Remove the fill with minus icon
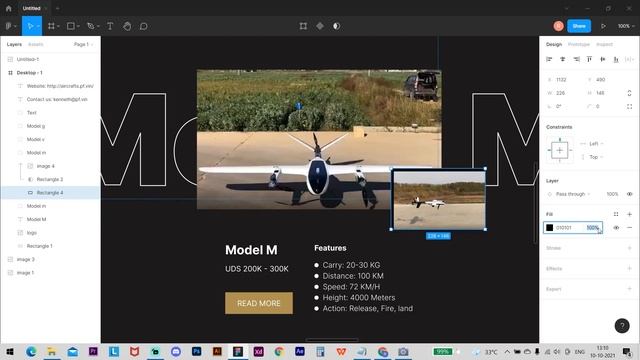The height and width of the screenshot is (360, 640). [x=629, y=228]
